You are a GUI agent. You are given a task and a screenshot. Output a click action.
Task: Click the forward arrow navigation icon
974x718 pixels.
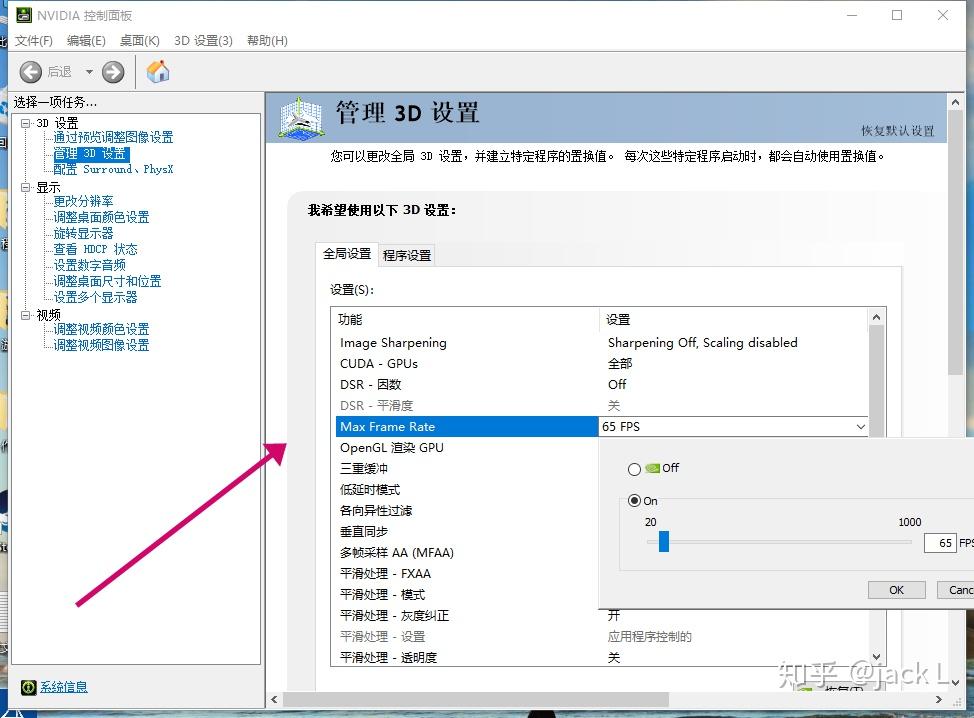click(113, 72)
